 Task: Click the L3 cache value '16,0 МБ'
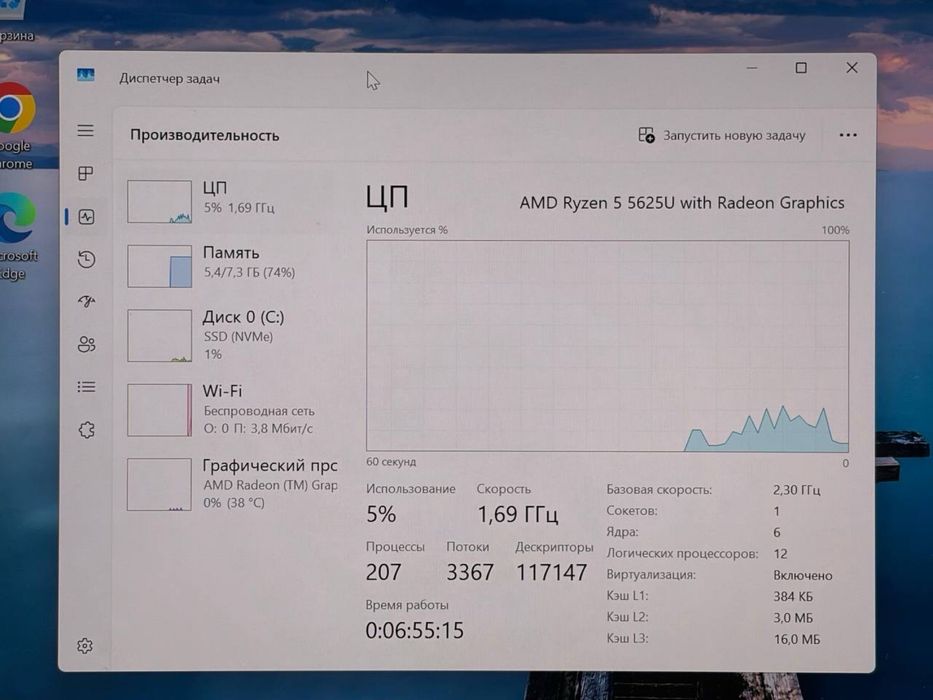coord(797,639)
